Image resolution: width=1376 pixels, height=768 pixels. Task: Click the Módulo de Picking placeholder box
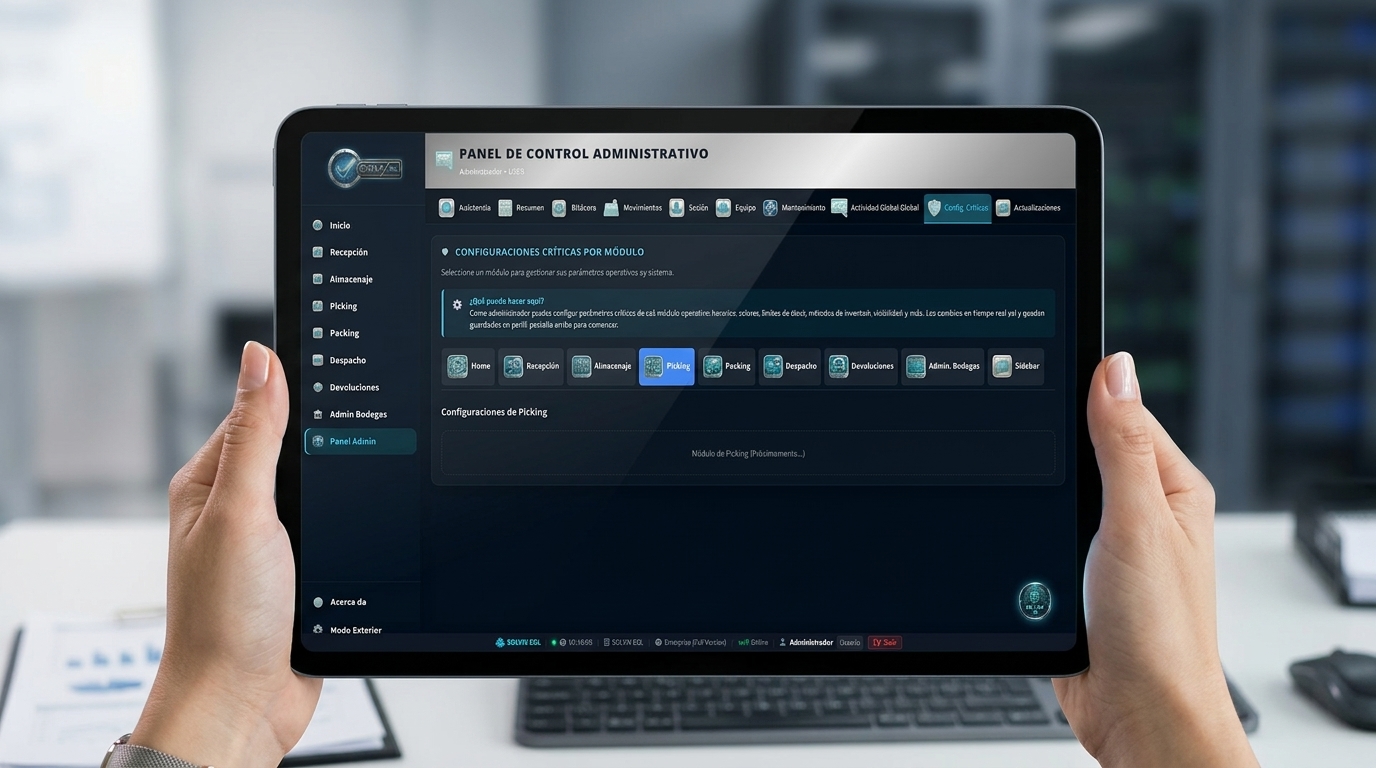[x=748, y=453]
